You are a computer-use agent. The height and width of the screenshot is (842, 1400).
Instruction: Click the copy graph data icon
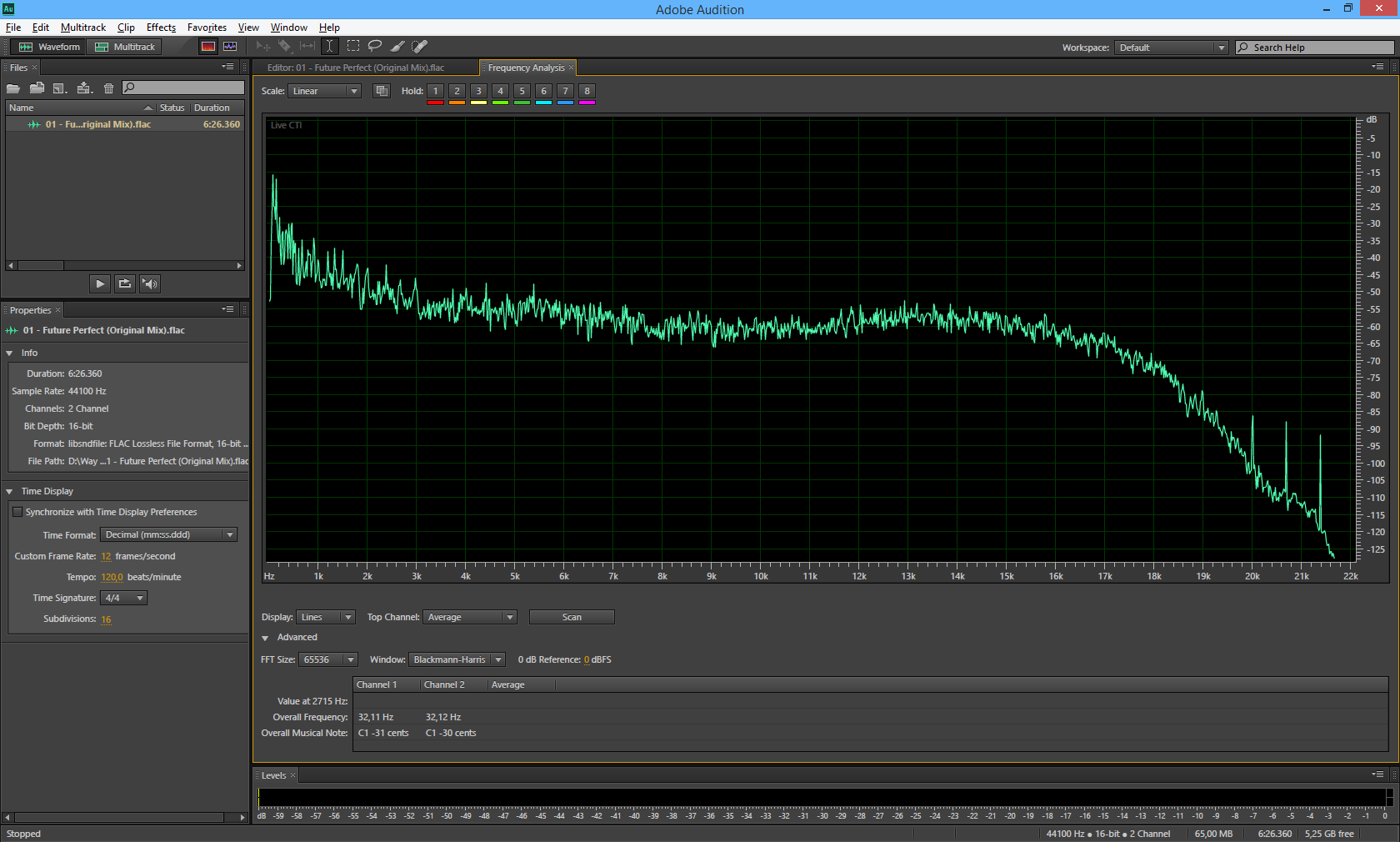(x=382, y=91)
